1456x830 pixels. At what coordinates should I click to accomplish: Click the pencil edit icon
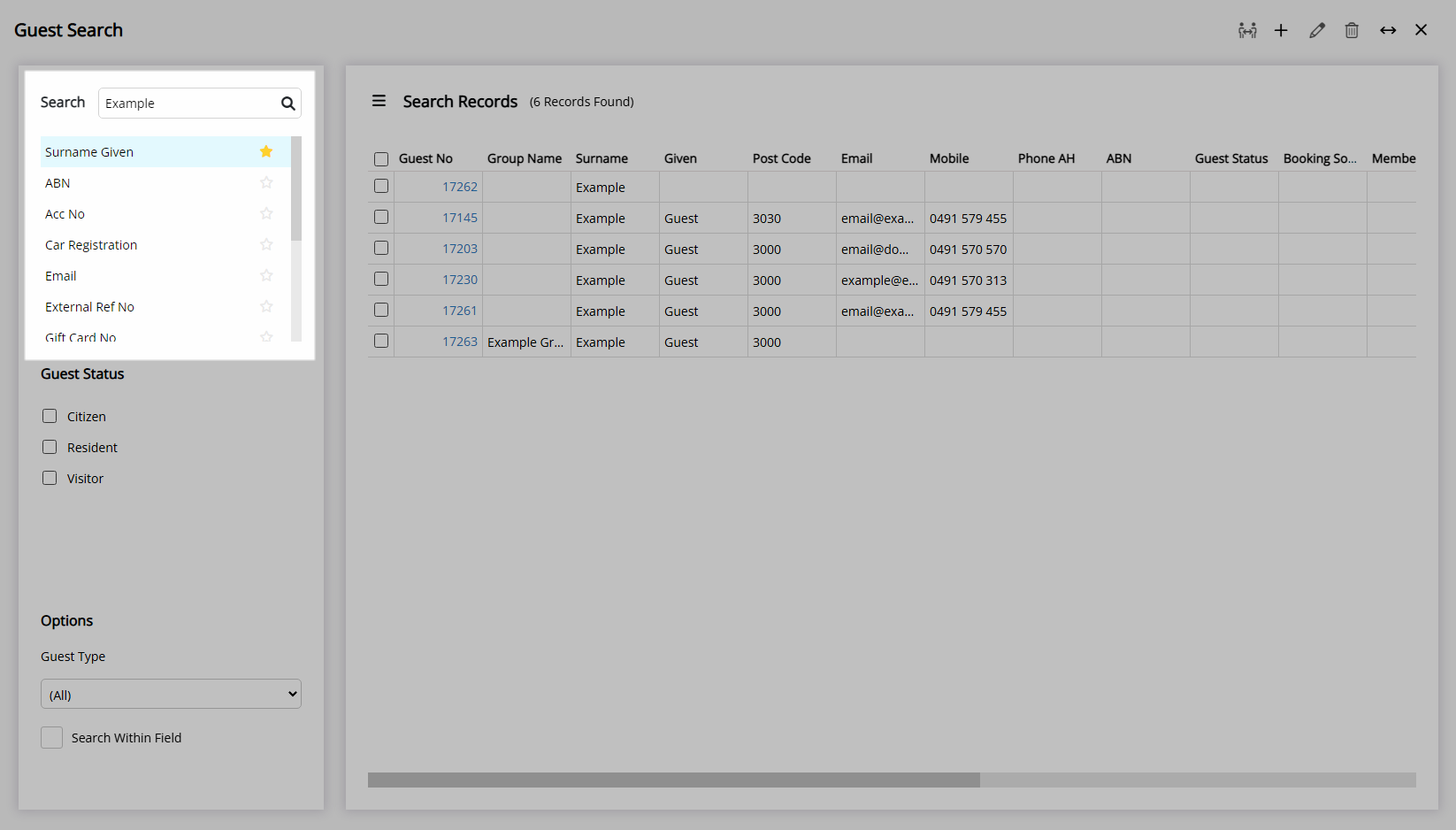click(1317, 30)
